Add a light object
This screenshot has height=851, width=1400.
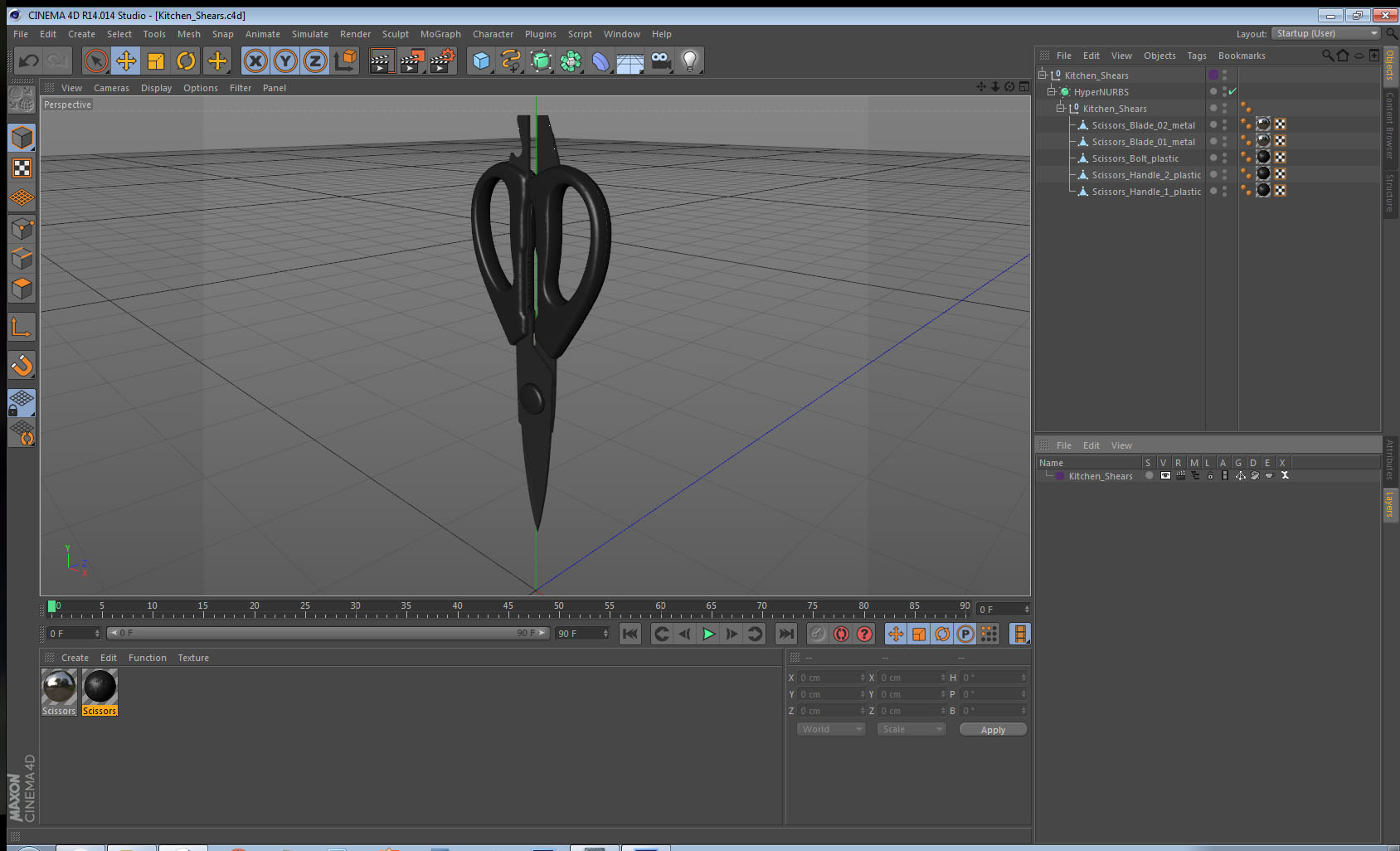(x=690, y=61)
